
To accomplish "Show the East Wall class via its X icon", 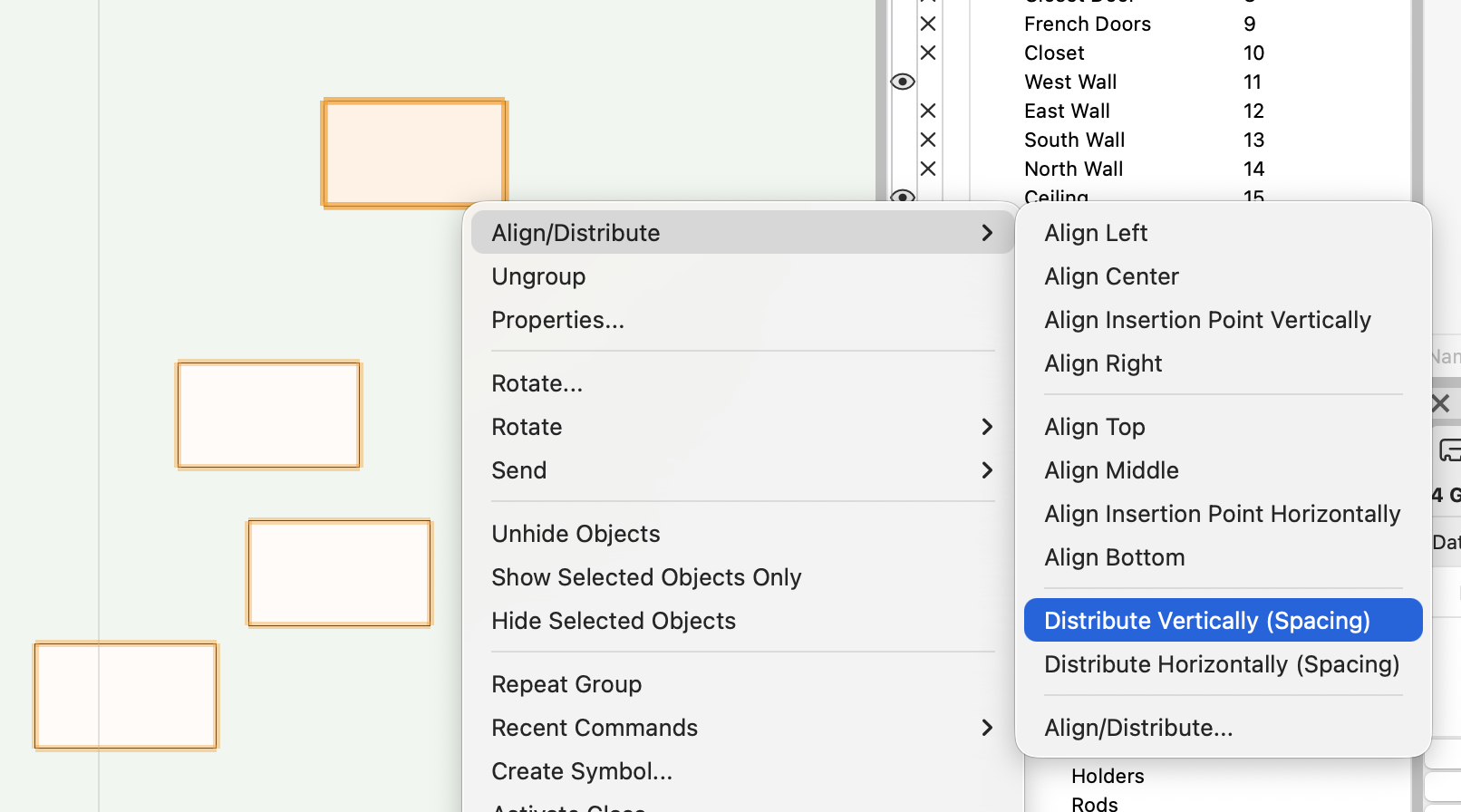I will (x=927, y=111).
